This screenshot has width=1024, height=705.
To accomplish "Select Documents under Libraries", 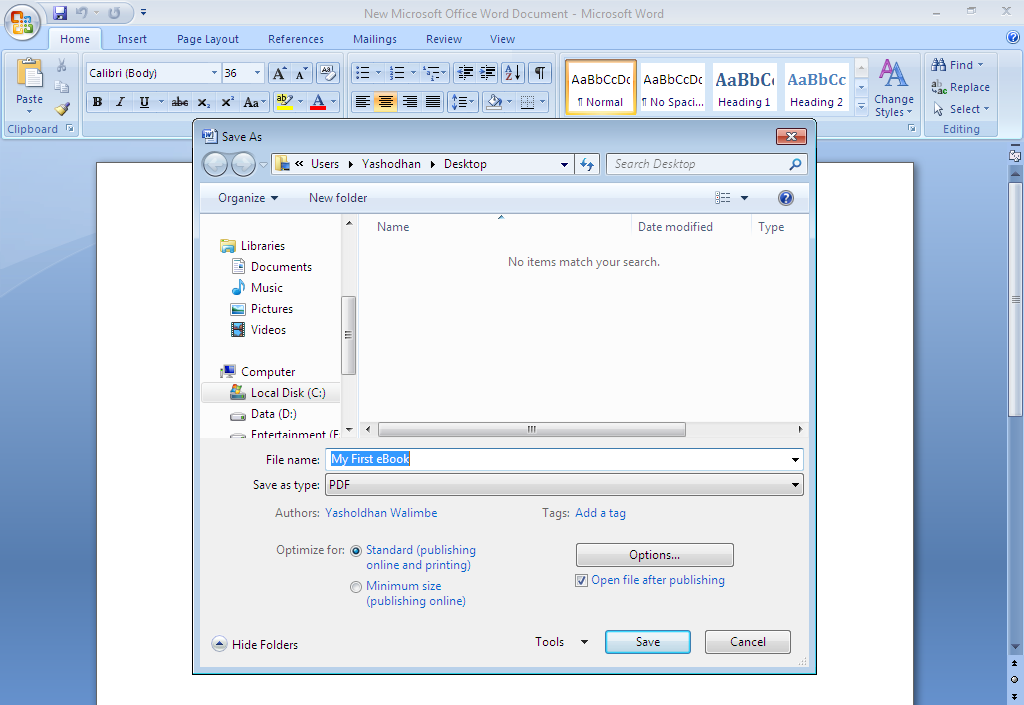I will tap(281, 267).
